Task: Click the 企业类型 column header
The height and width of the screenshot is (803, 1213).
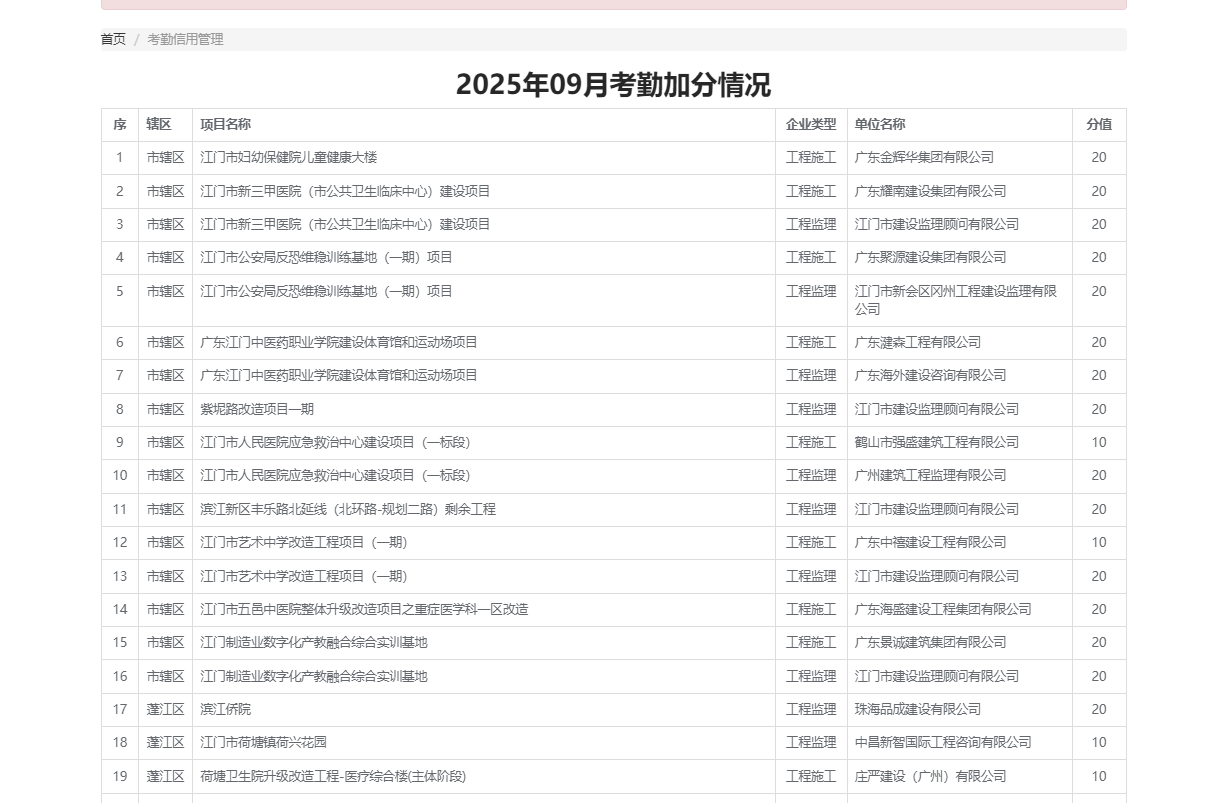Action: (810, 125)
